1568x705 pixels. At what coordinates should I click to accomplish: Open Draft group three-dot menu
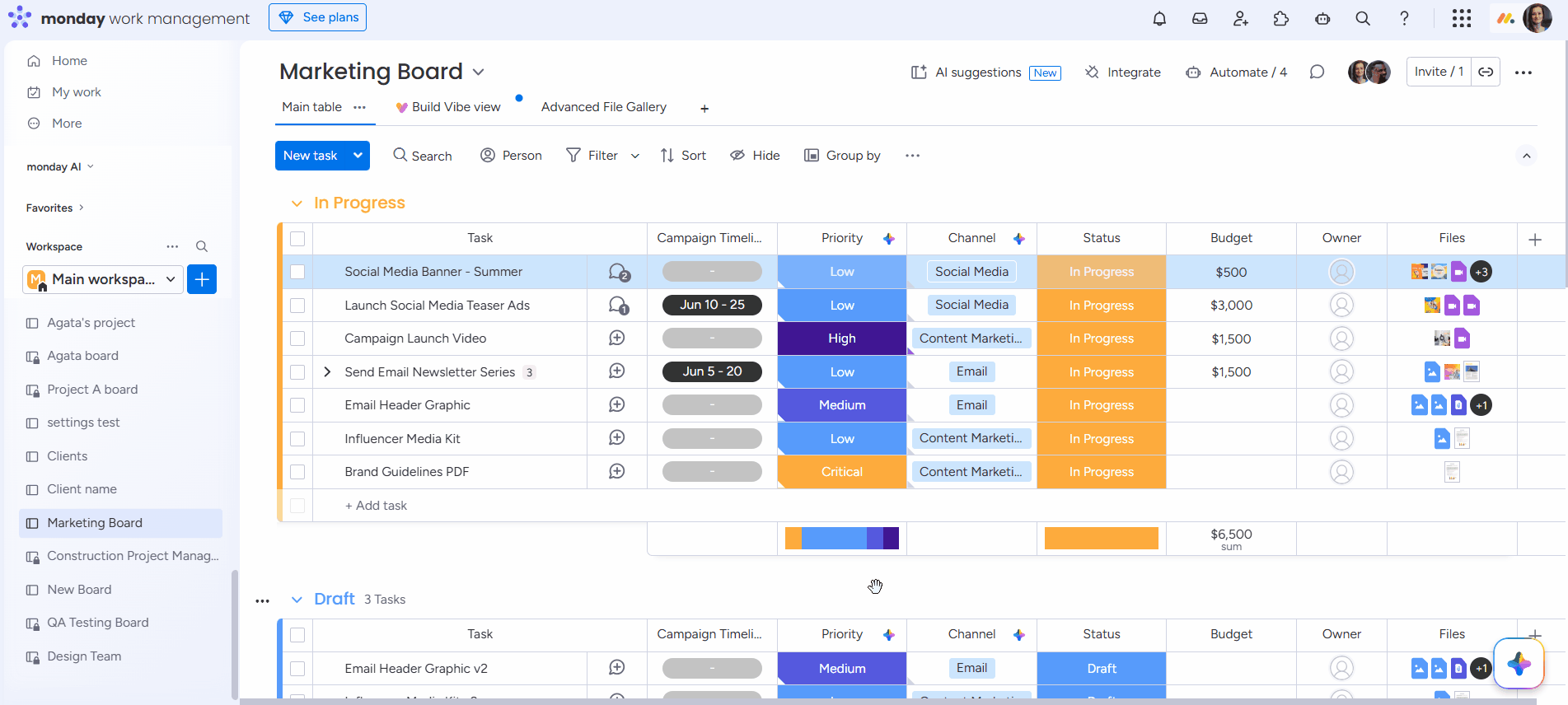click(x=263, y=600)
